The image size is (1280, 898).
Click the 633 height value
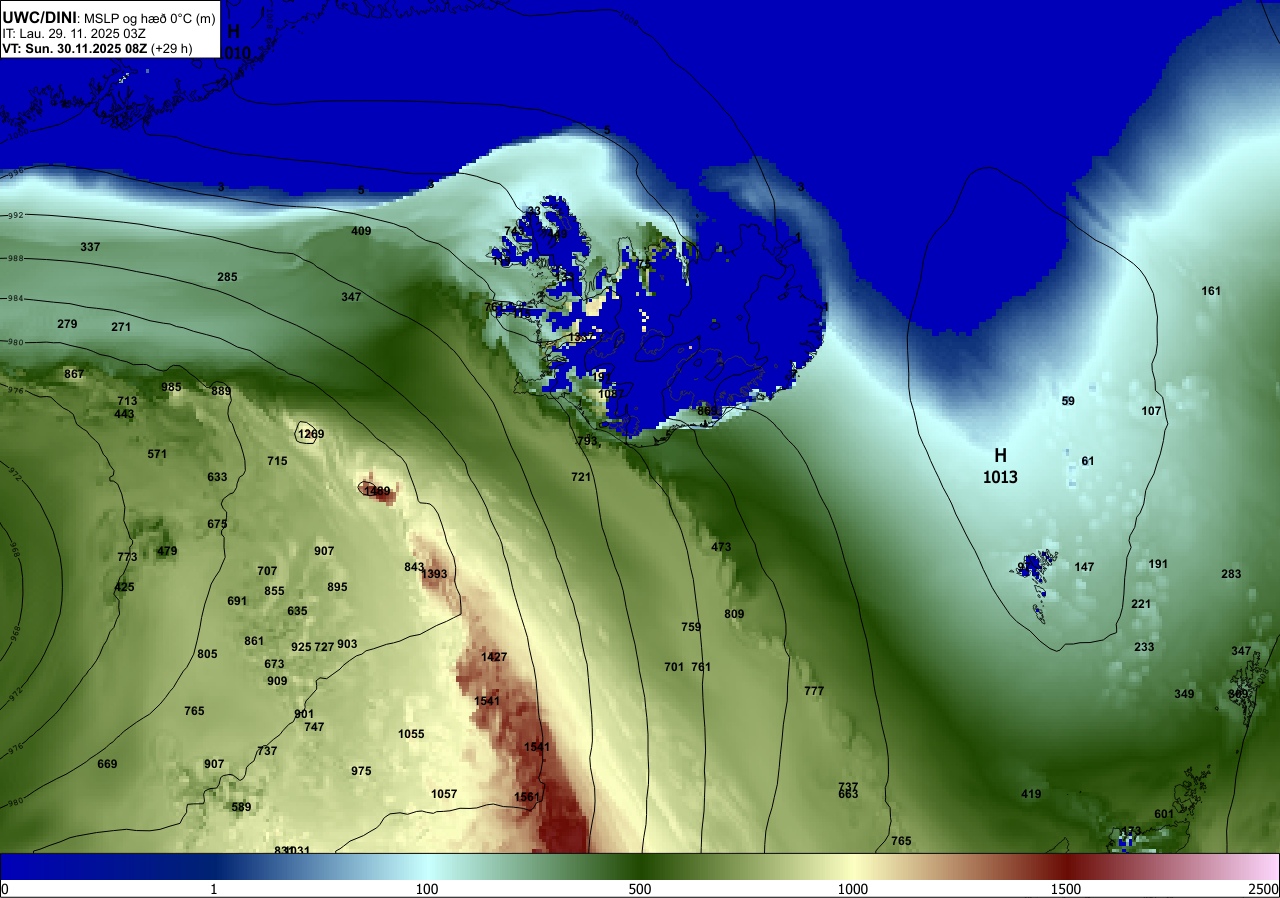(x=217, y=477)
